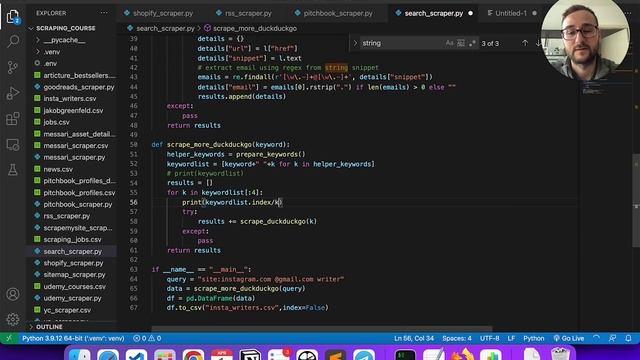Open scraping_jobs.csv in explorer
The height and width of the screenshot is (360, 640).
[72, 240]
